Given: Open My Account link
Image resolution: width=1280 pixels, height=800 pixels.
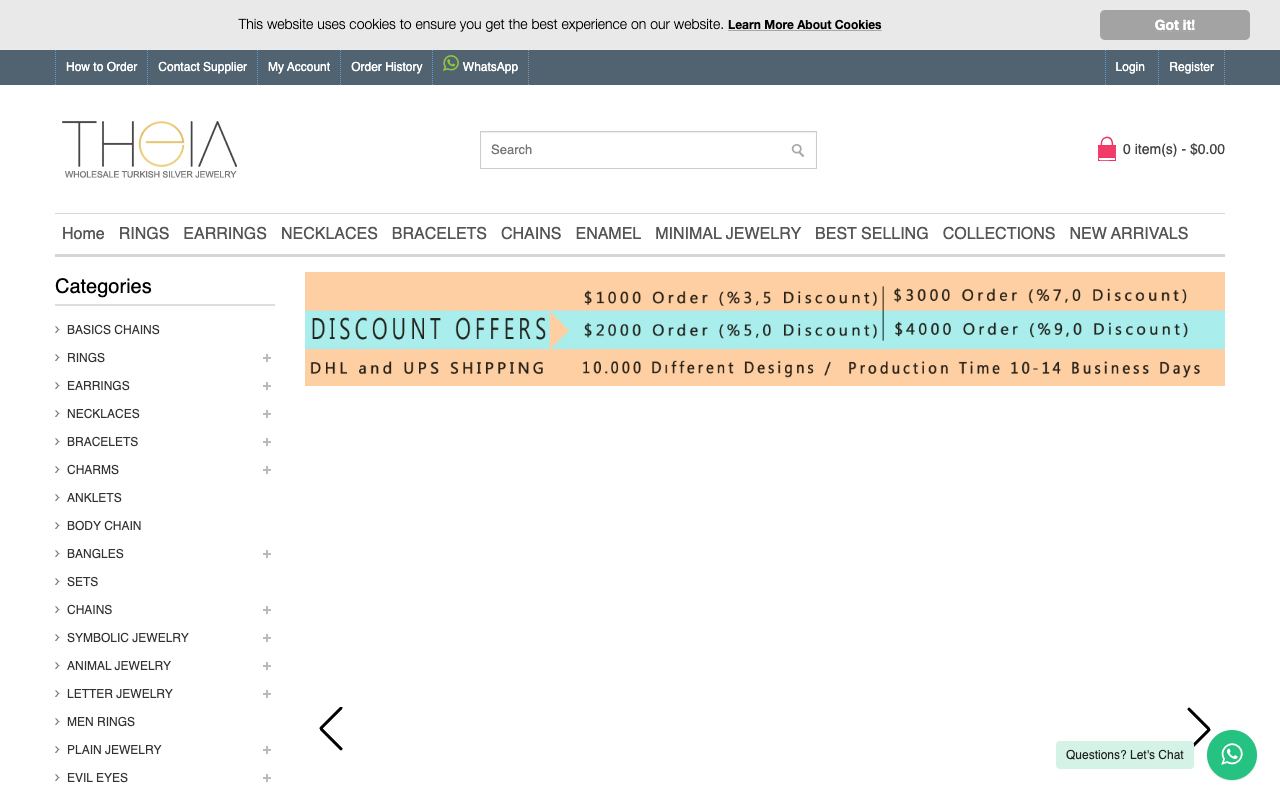Looking at the screenshot, I should click(x=299, y=67).
